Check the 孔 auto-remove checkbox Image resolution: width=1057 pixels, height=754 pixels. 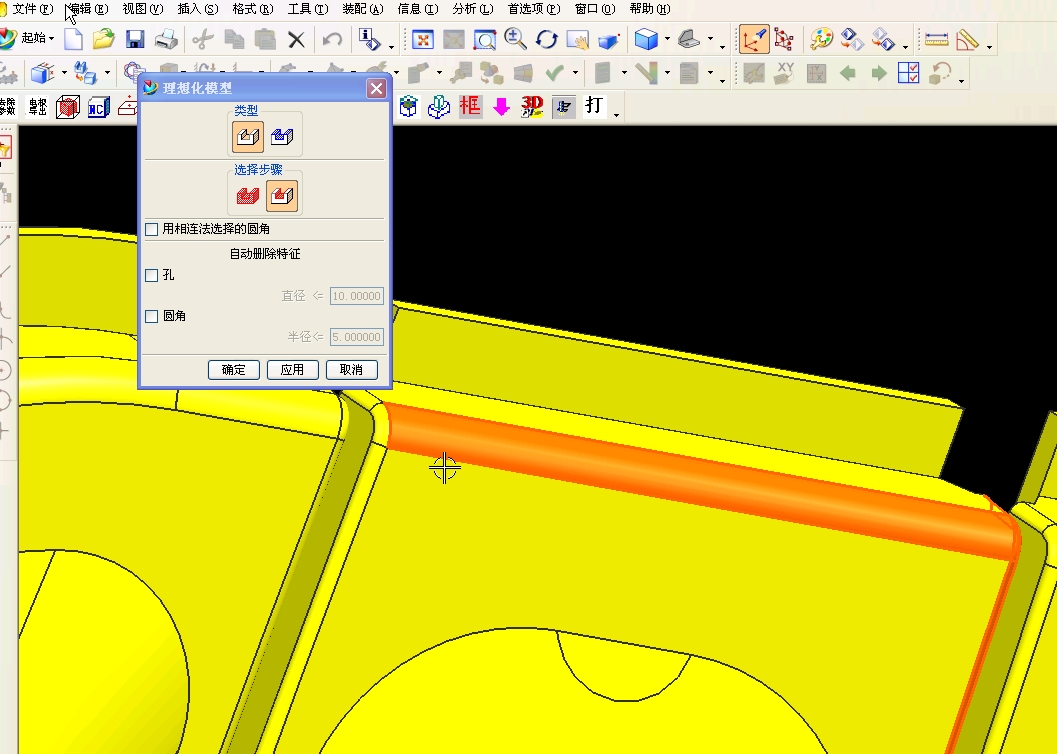click(152, 275)
